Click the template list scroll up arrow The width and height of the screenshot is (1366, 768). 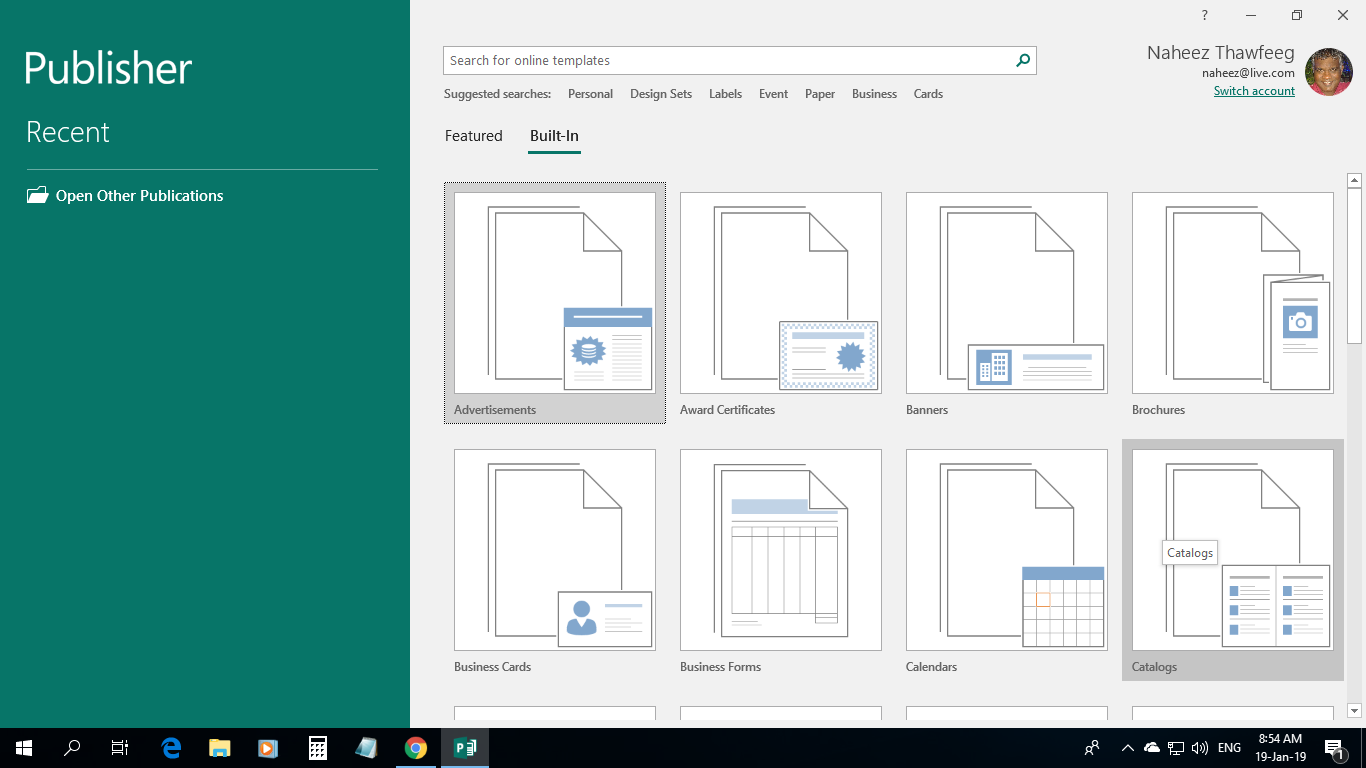coord(1355,181)
